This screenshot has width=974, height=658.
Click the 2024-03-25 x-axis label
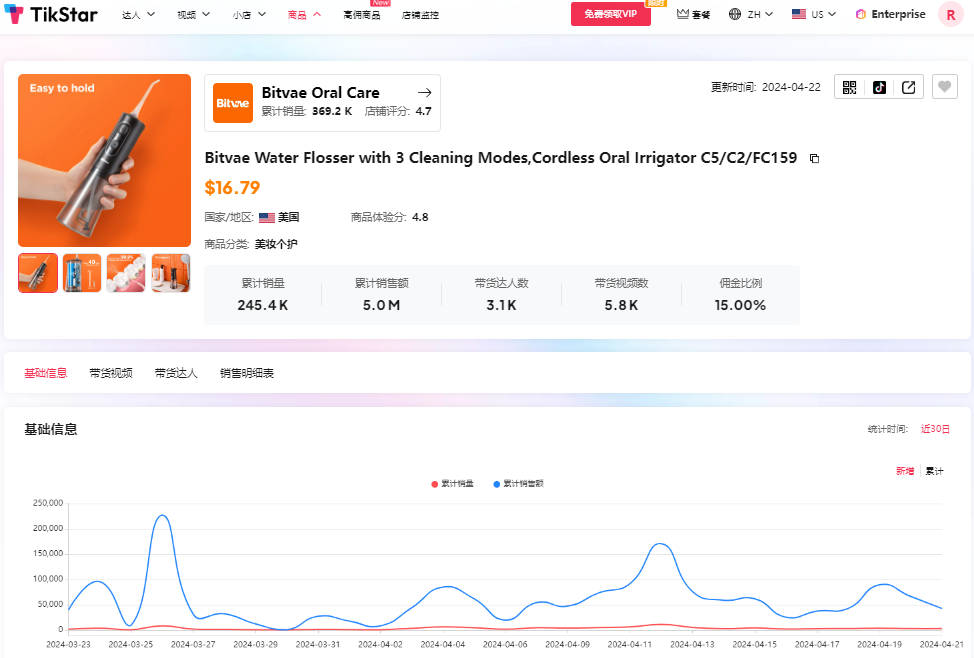[130, 644]
